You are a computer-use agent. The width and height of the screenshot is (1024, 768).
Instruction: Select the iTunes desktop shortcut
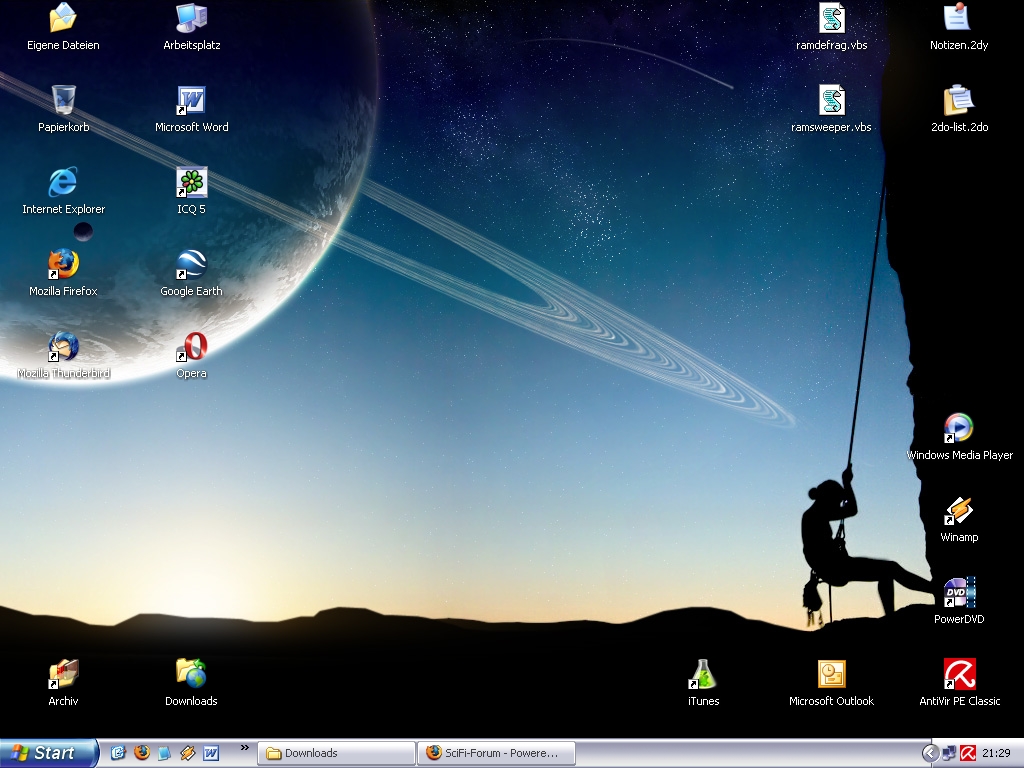[x=703, y=675]
